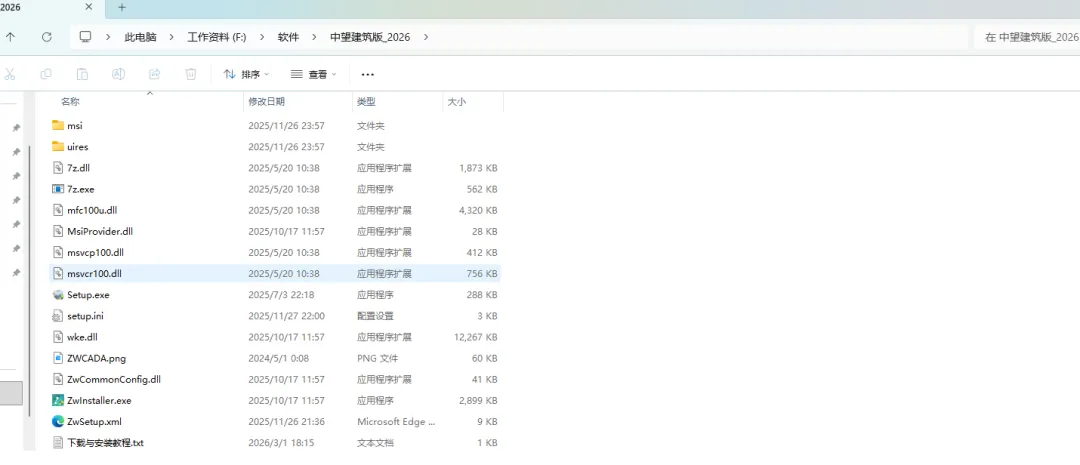Screen dimensions: 1080x465
Task: Select the msvcr100.dll file icon
Action: pos(58,273)
